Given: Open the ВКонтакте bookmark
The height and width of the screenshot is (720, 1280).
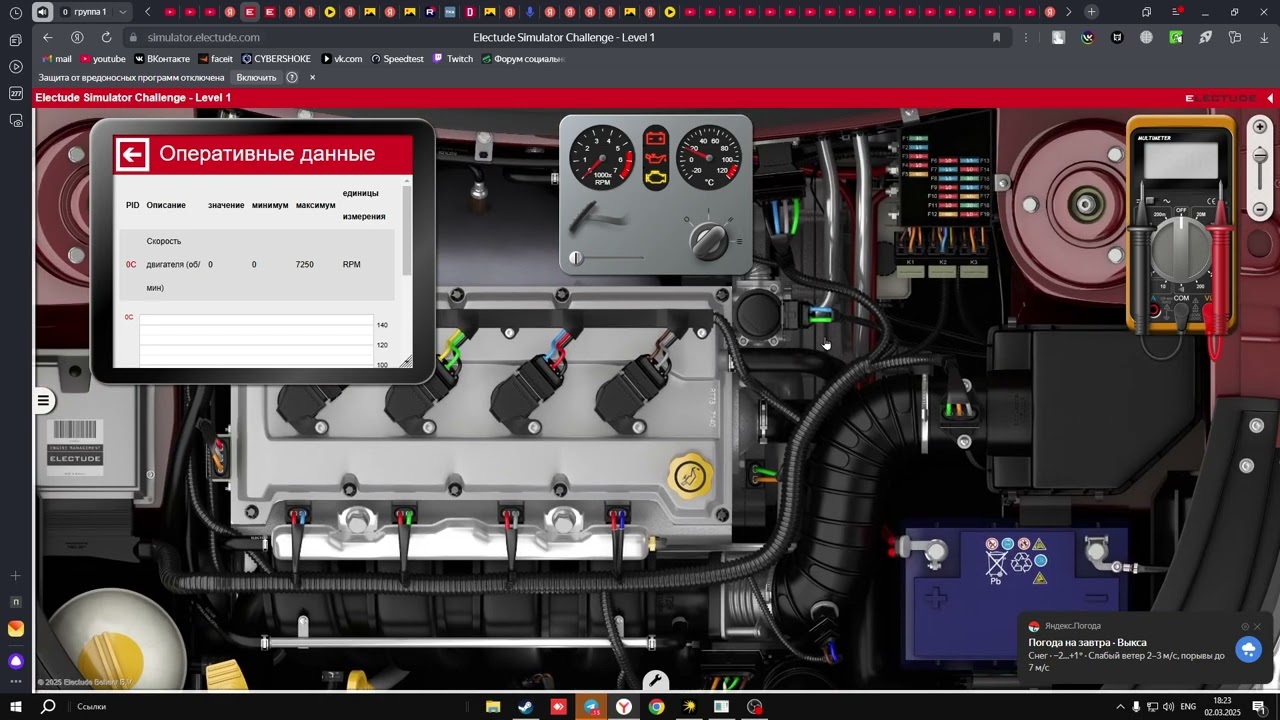Looking at the screenshot, I should [161, 59].
